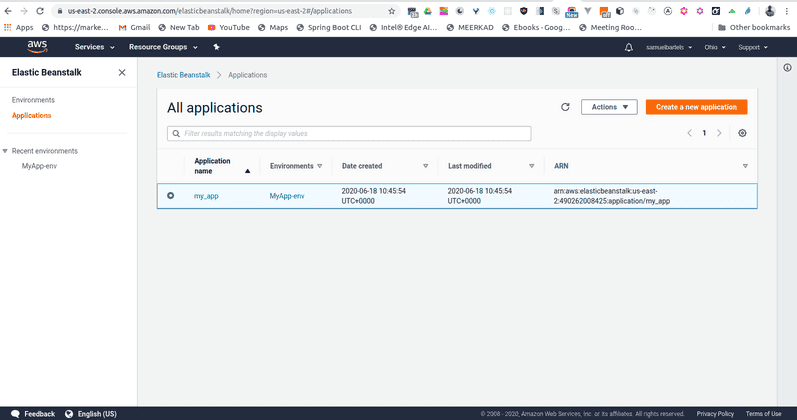Open the Privacy Policy link
Viewport: 797px width, 420px height.
coord(715,414)
